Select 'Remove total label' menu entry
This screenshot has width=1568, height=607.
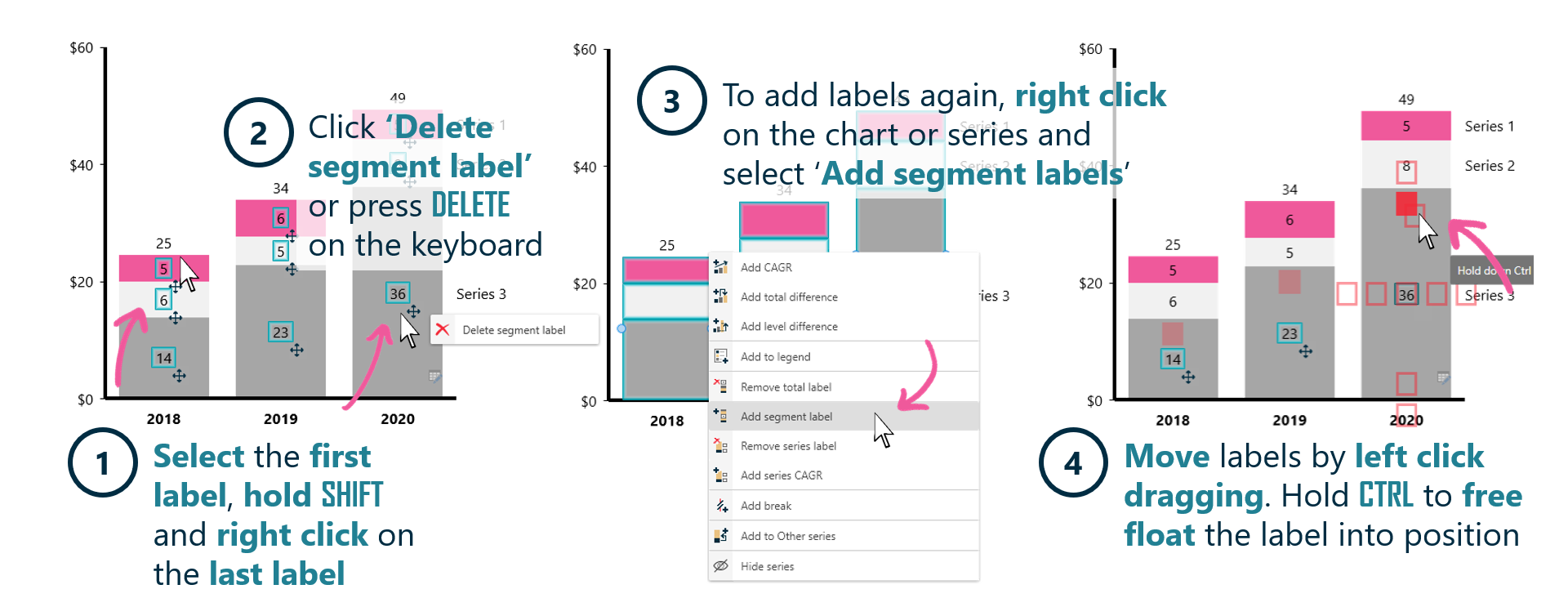click(786, 386)
